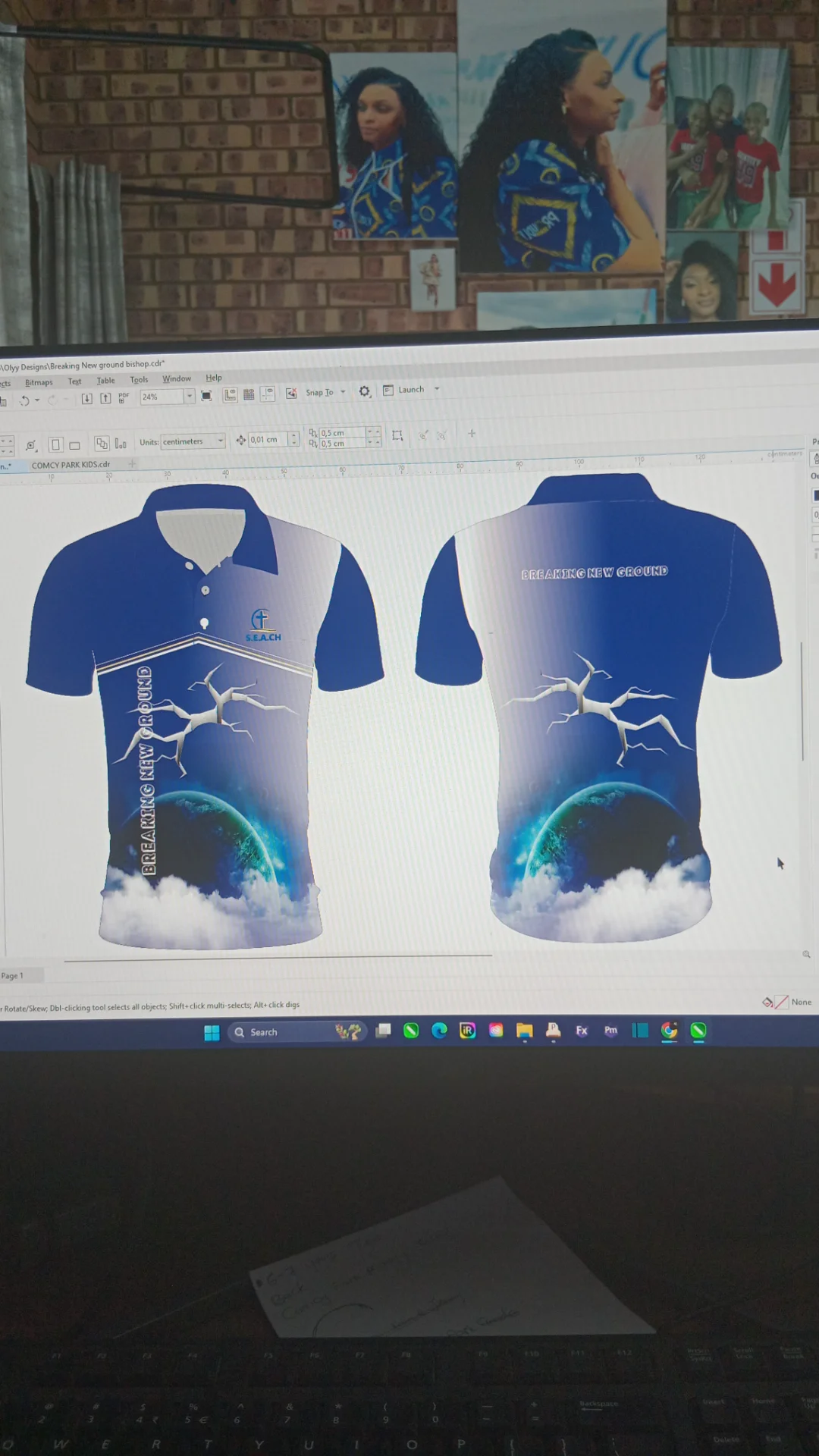The image size is (819, 1456).
Task: Select portrait page orientation icon
Action: (55, 444)
